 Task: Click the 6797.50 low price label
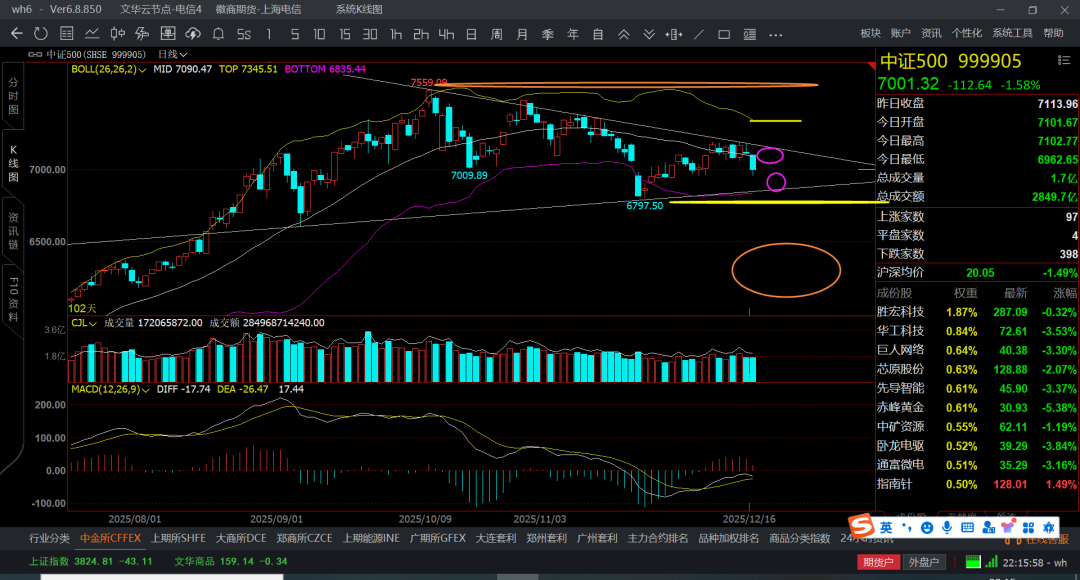click(645, 205)
